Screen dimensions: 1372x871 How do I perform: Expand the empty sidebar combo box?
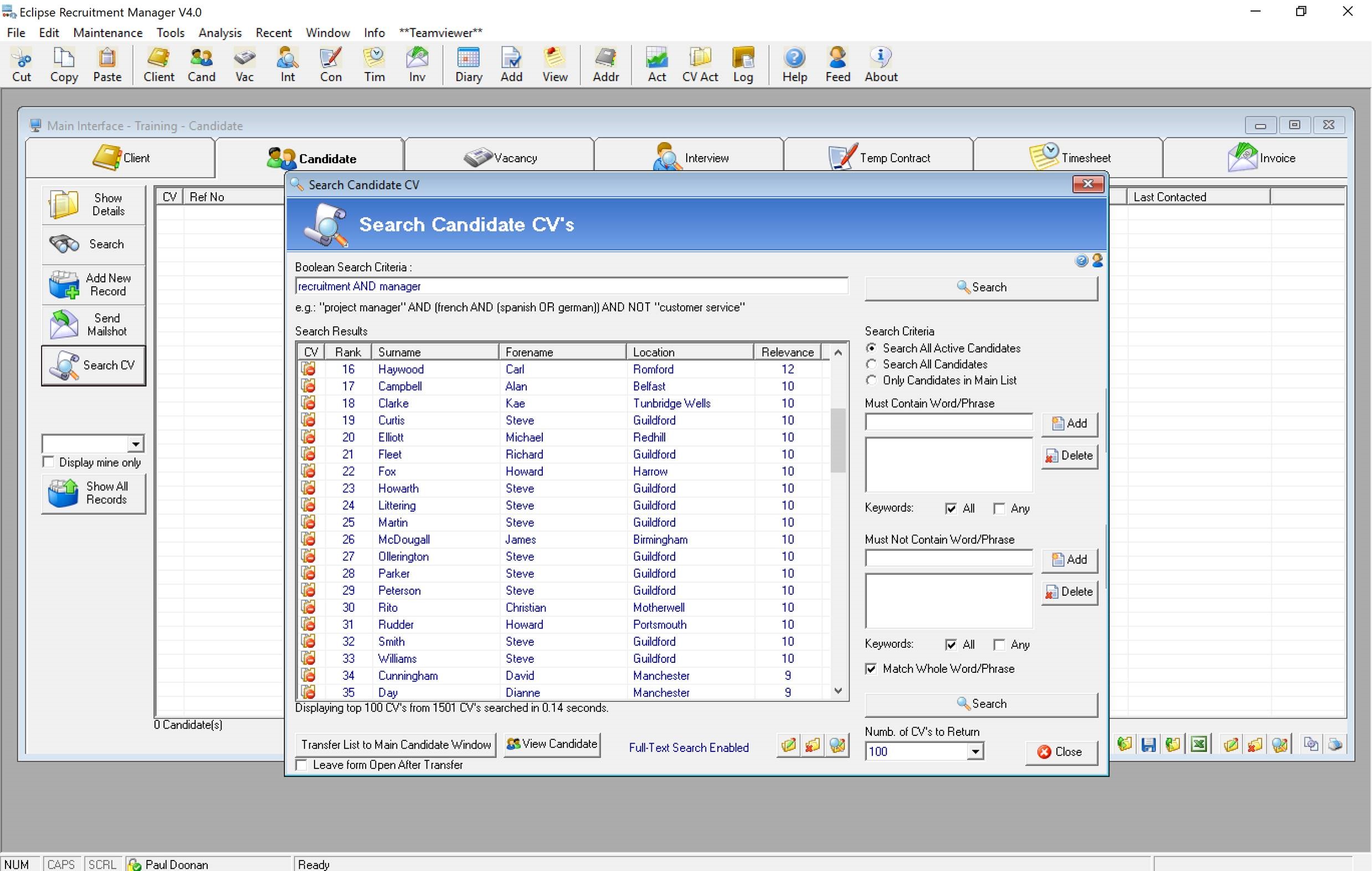click(135, 443)
